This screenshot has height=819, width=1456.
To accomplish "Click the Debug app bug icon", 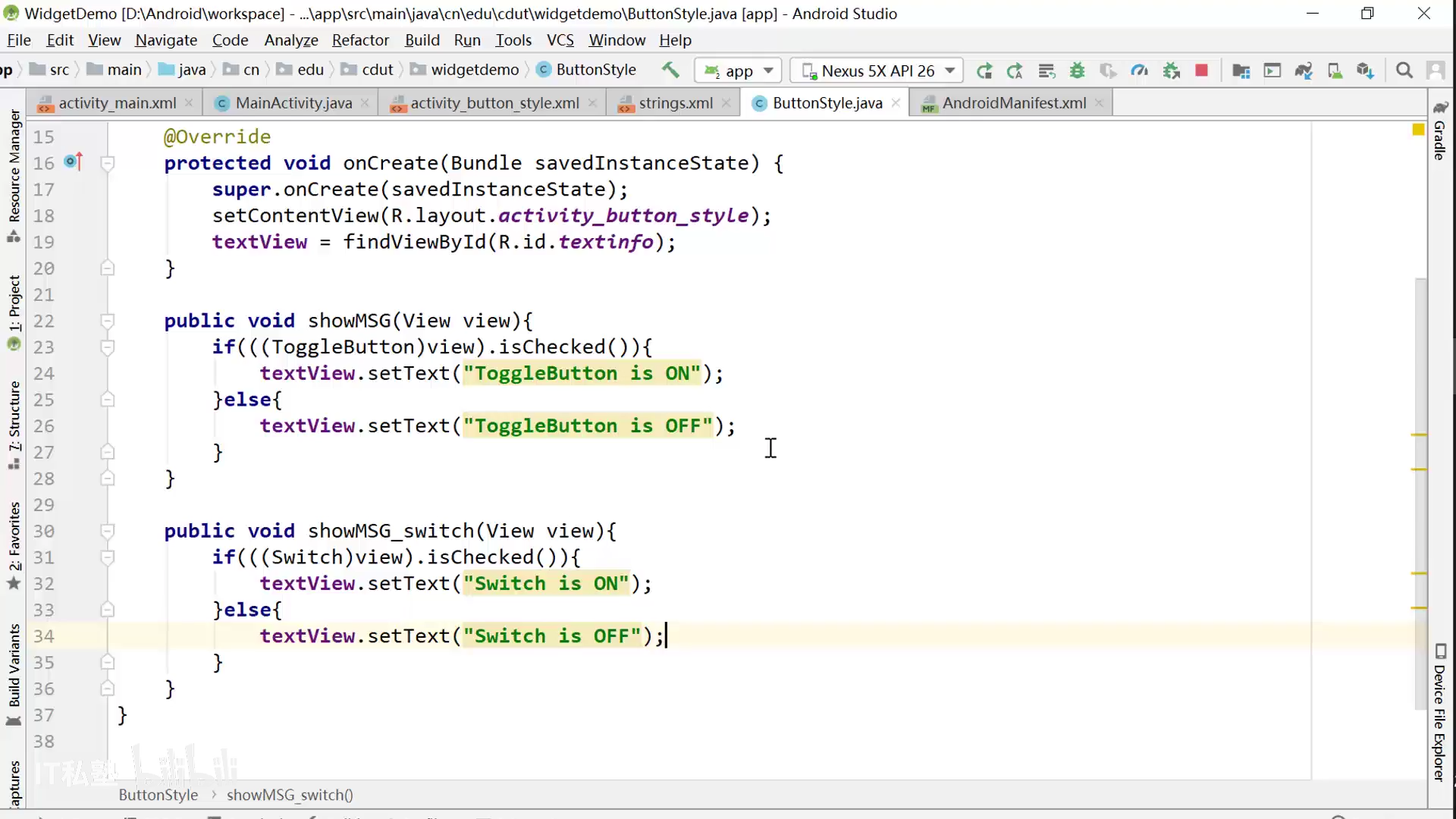I will (1077, 71).
